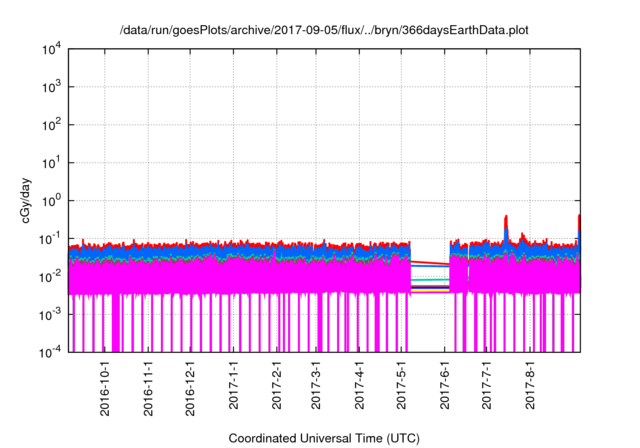Click the 2017-5-1 date label
This screenshot has width=640, height=448.
pyautogui.click(x=402, y=384)
